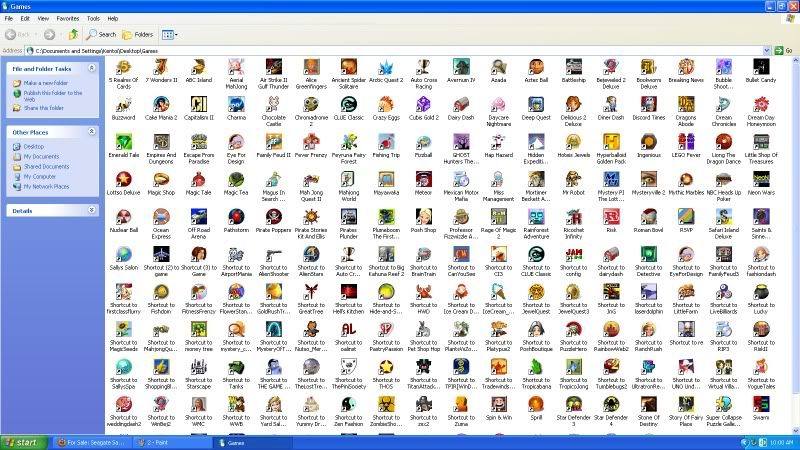This screenshot has width=800, height=450.
Task: Select the CLUE Classic game icon
Action: pyautogui.click(x=348, y=105)
